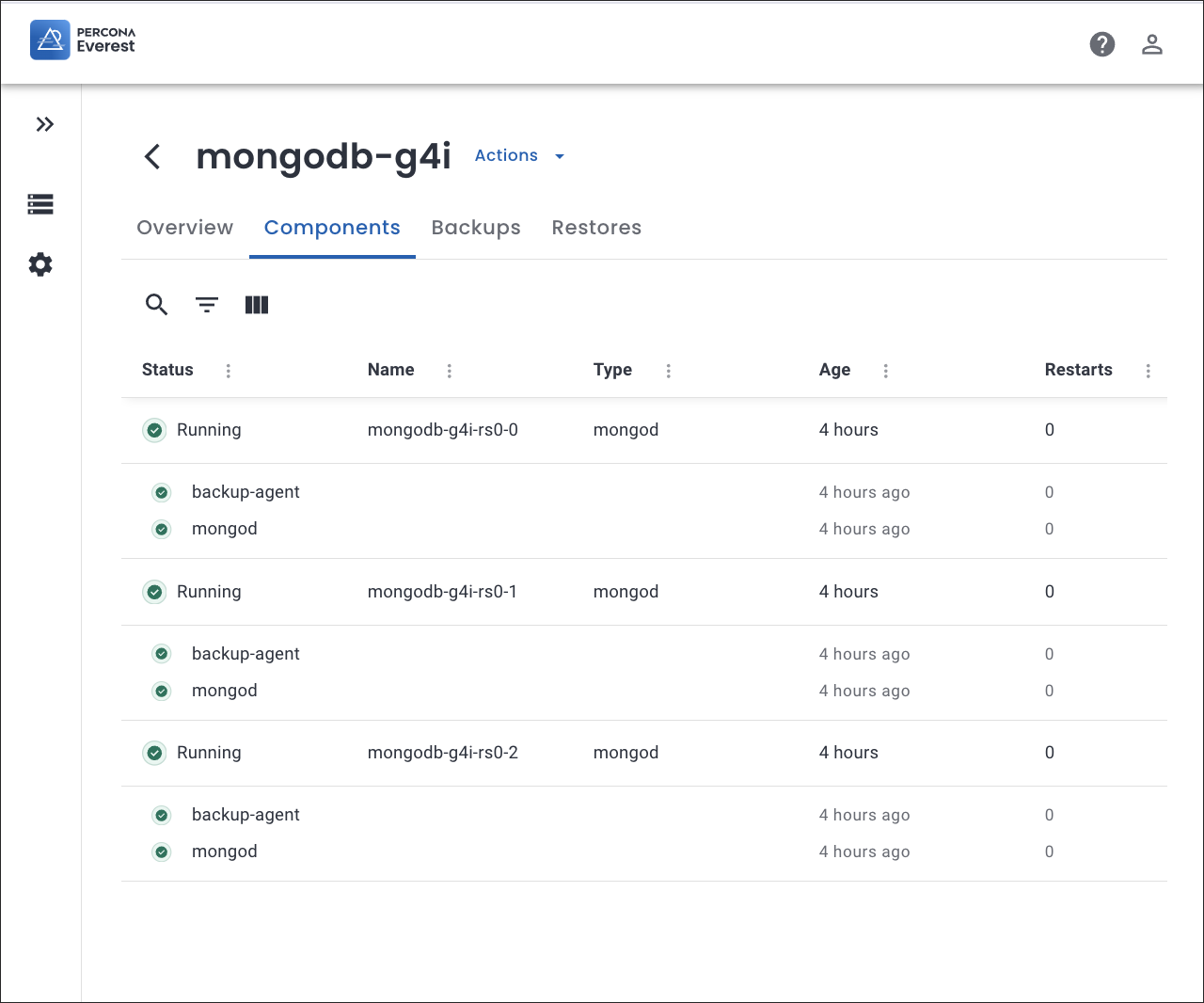Switch to the Backups tab
The width and height of the screenshot is (1204, 1003).
pyautogui.click(x=476, y=228)
